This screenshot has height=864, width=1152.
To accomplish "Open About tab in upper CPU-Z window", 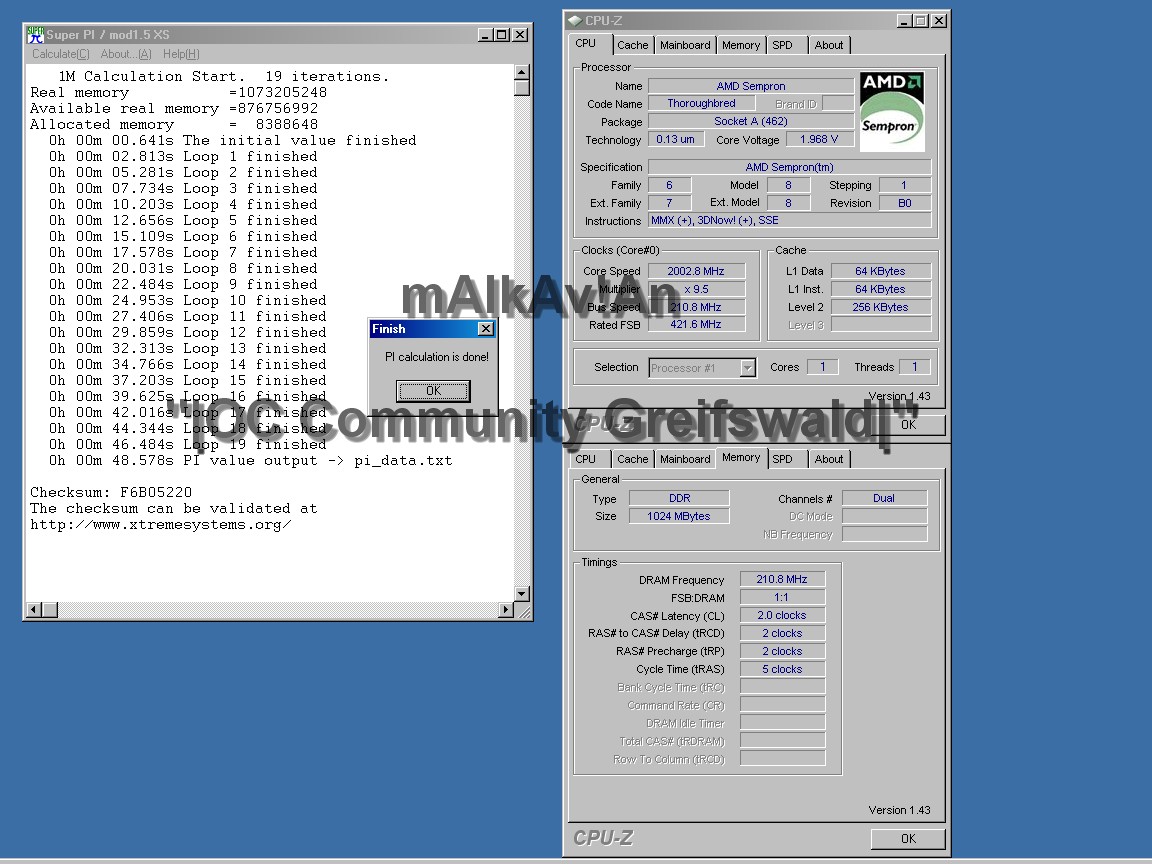I will point(829,45).
